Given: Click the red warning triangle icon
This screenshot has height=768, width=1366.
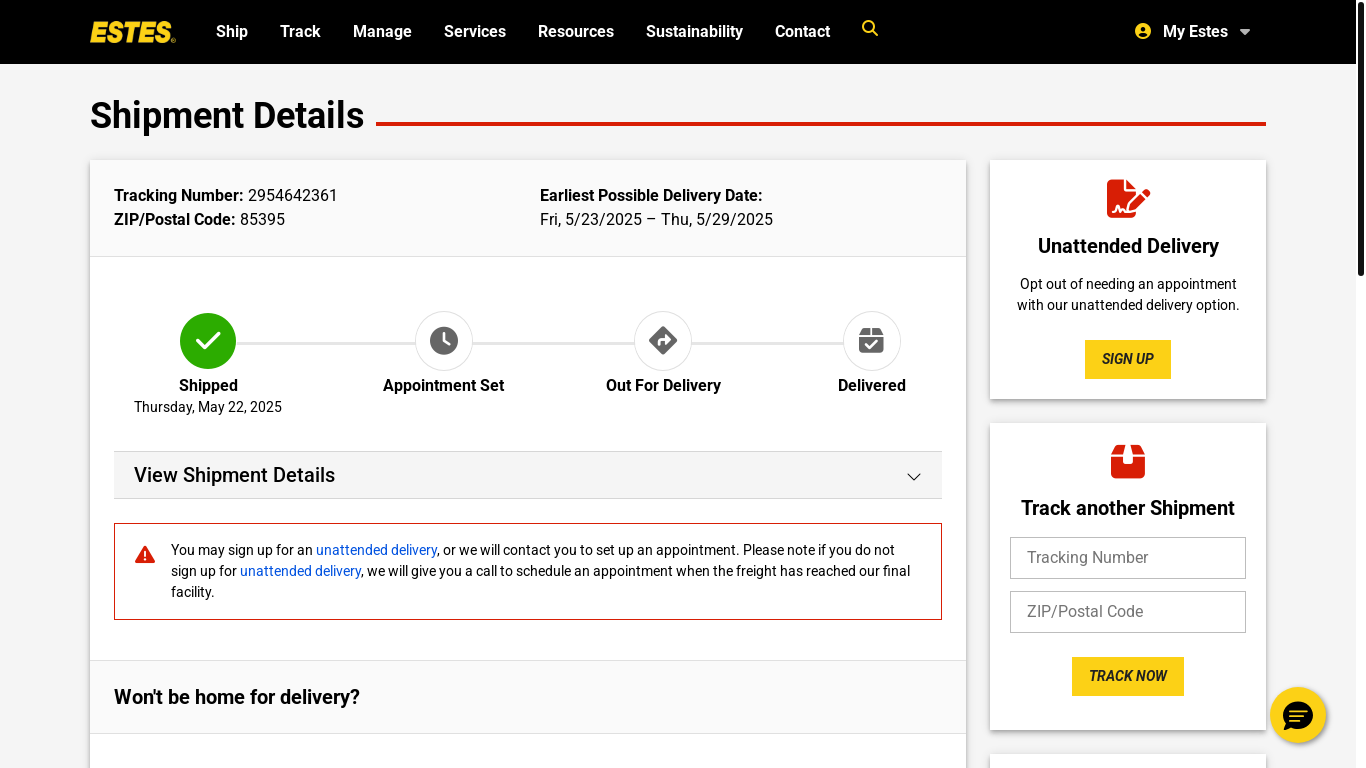Looking at the screenshot, I should point(145,554).
